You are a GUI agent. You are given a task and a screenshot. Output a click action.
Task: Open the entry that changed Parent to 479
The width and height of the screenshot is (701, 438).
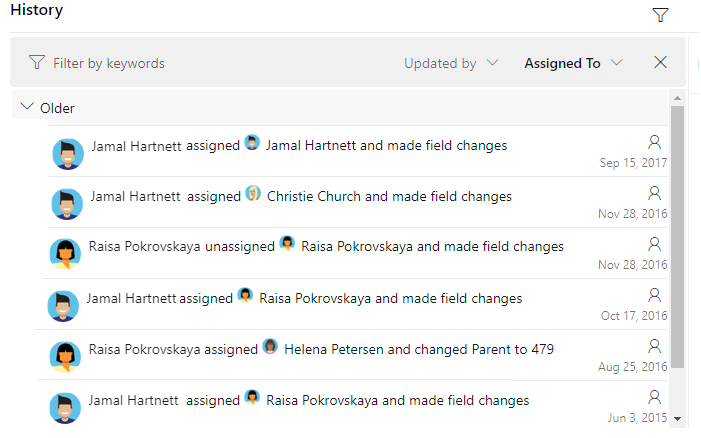[x=420, y=350]
